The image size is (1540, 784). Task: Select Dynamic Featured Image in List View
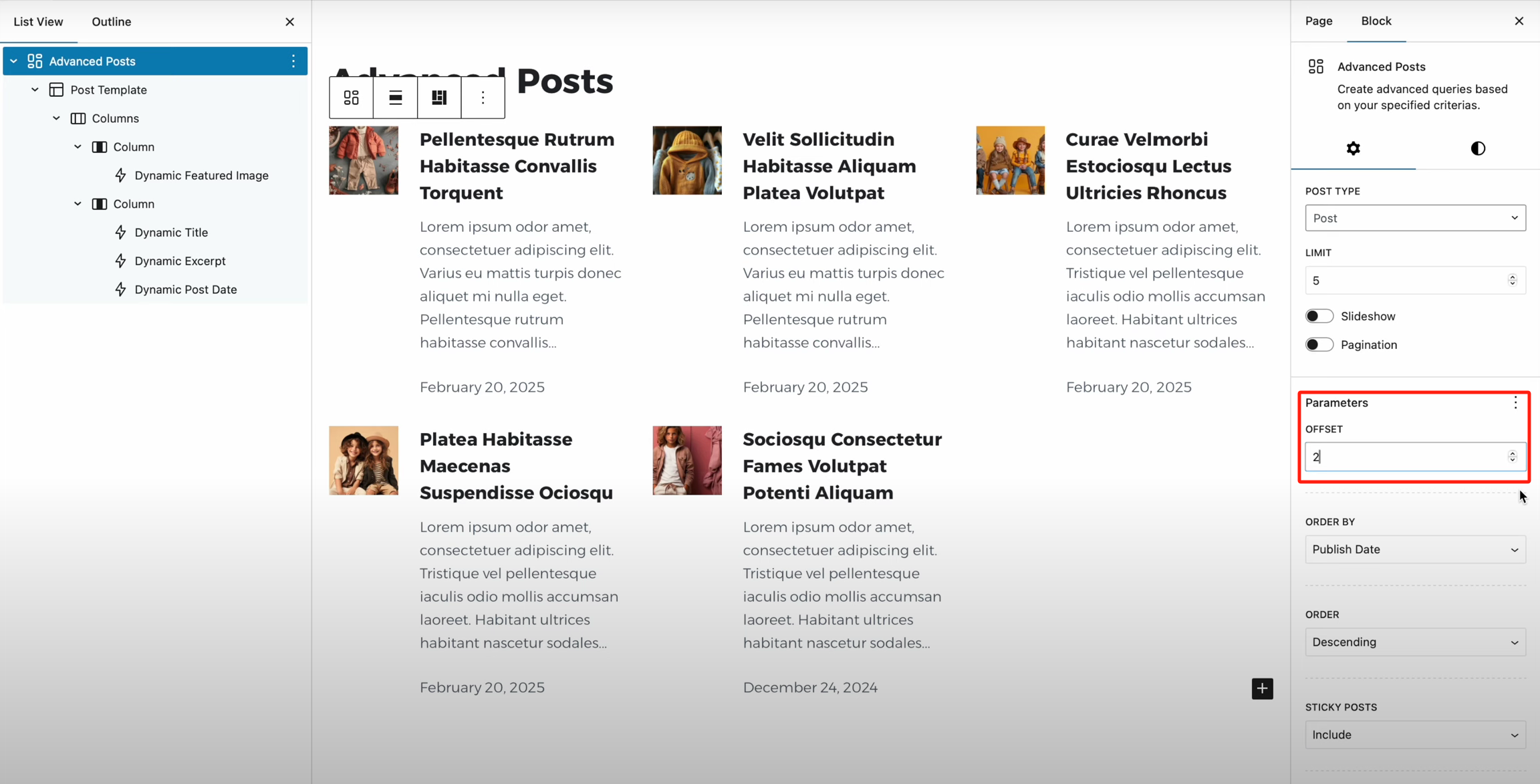tap(201, 175)
